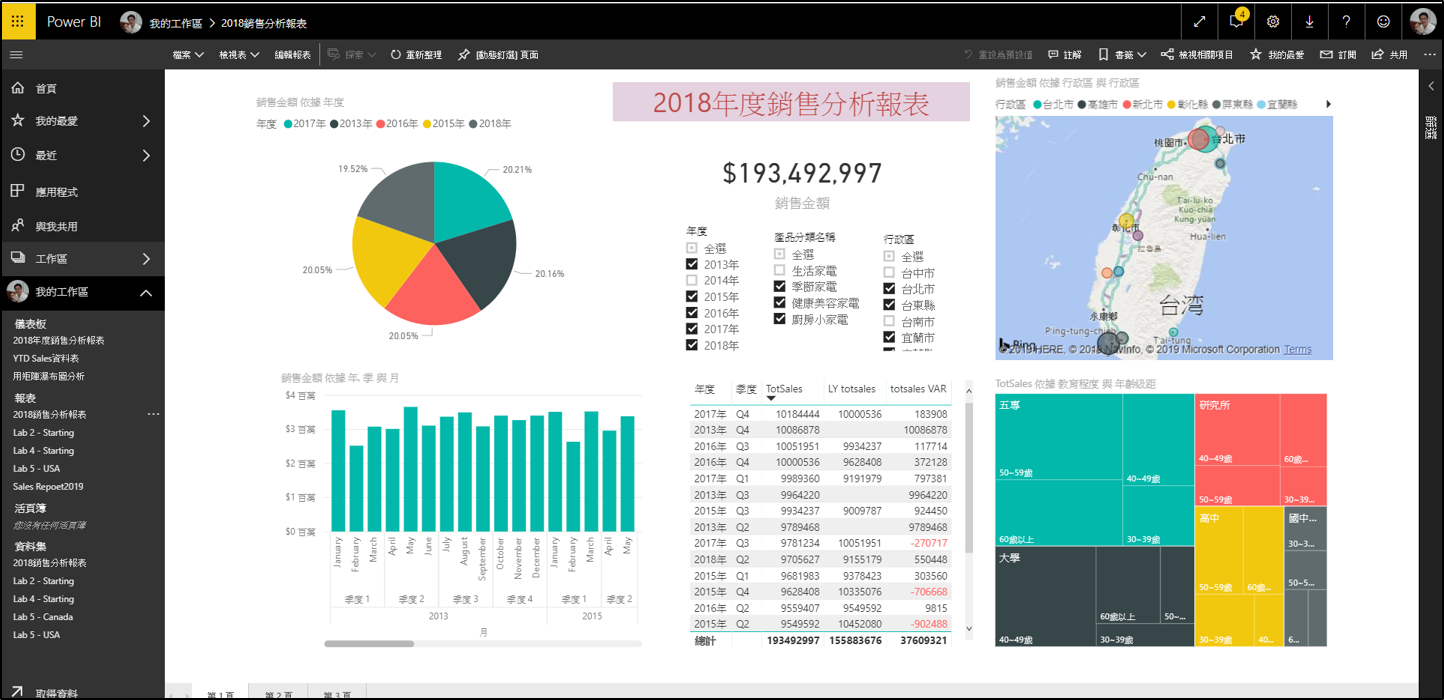Viewport: 1444px width, 700px height.
Task: Open the settings gear icon
Action: click(x=1273, y=21)
